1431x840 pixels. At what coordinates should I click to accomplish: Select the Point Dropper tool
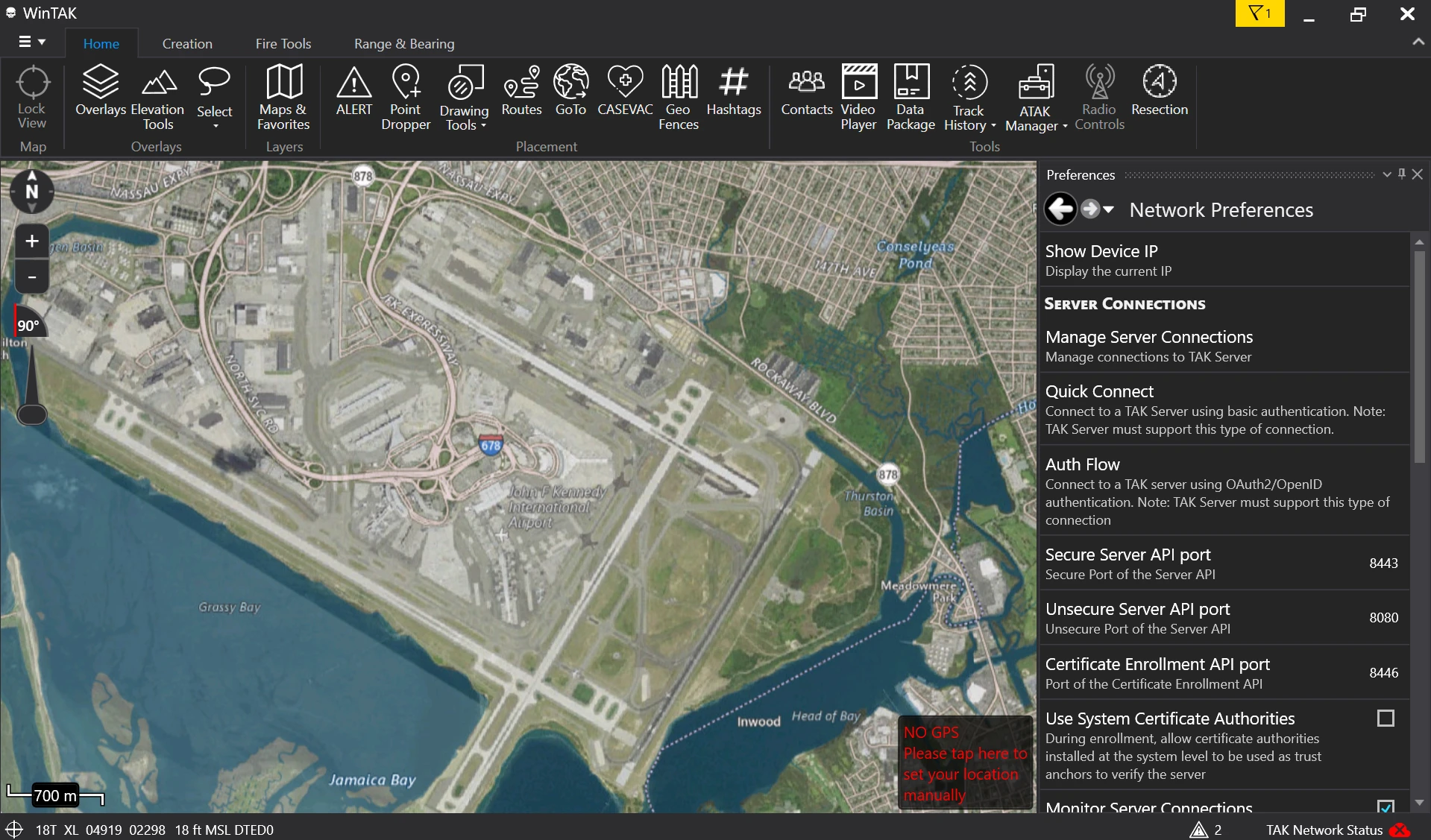[406, 98]
